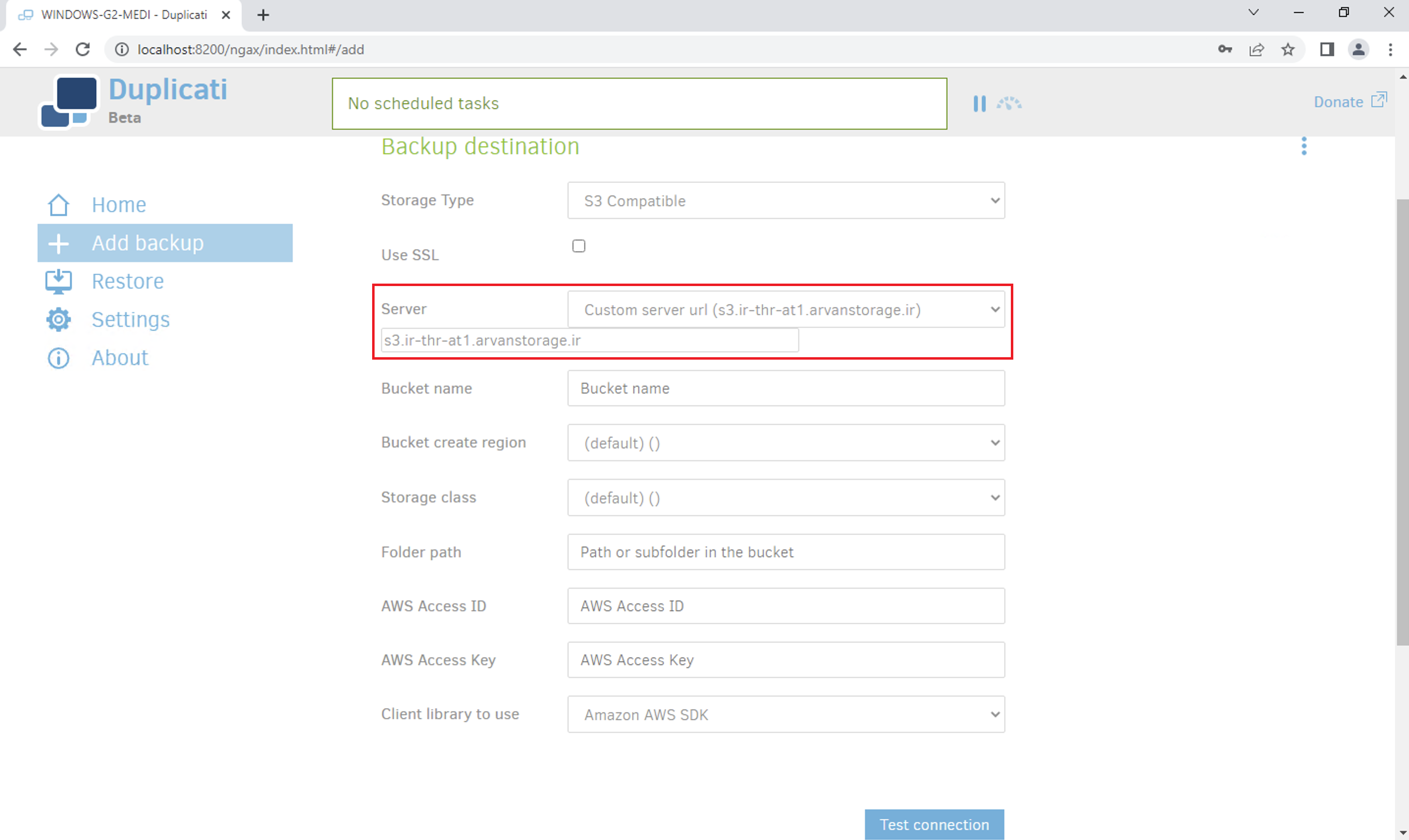Open the Bucket create region dropdown
1409x840 pixels.
[x=786, y=443]
